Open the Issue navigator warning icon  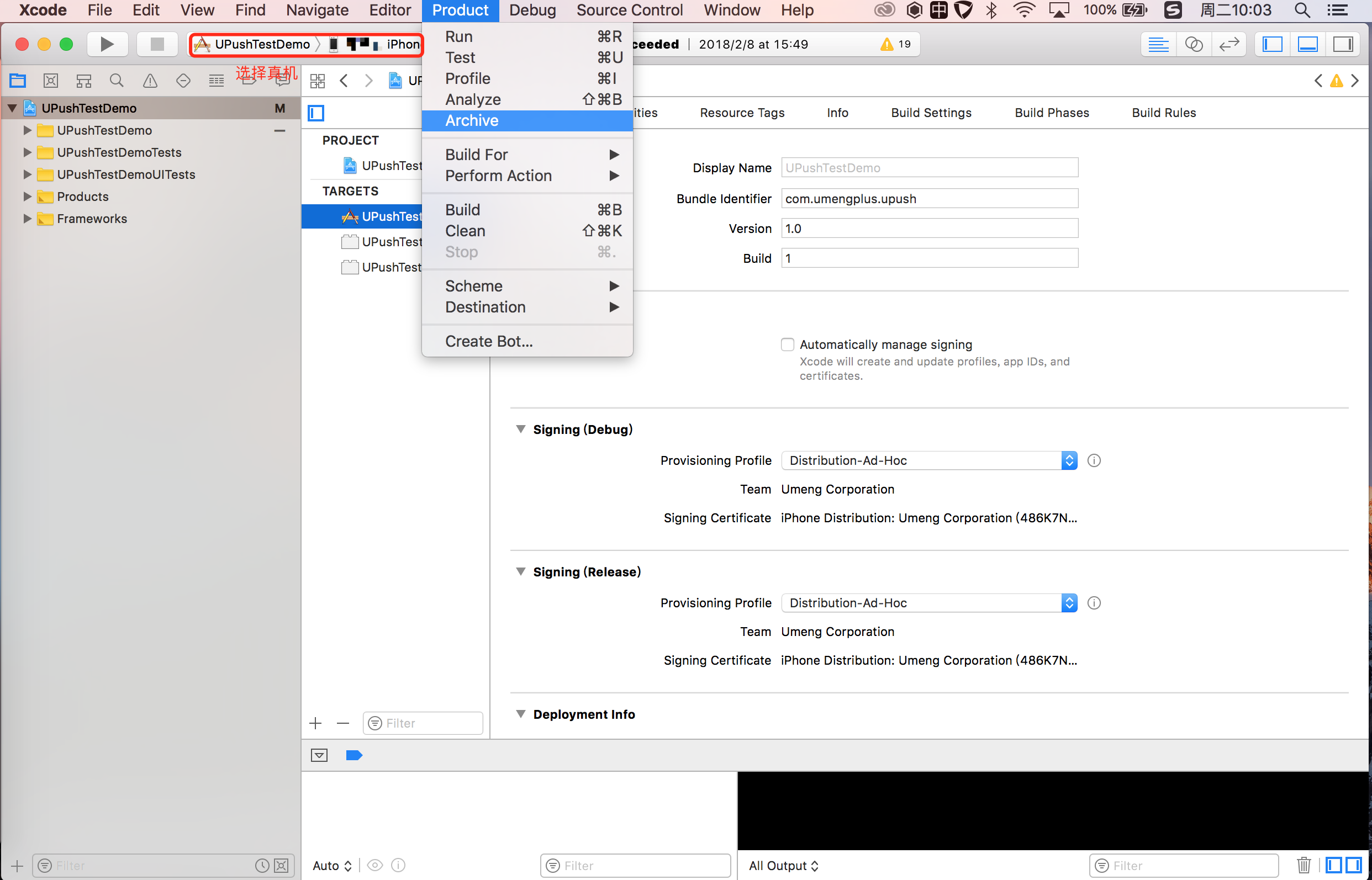coord(150,81)
